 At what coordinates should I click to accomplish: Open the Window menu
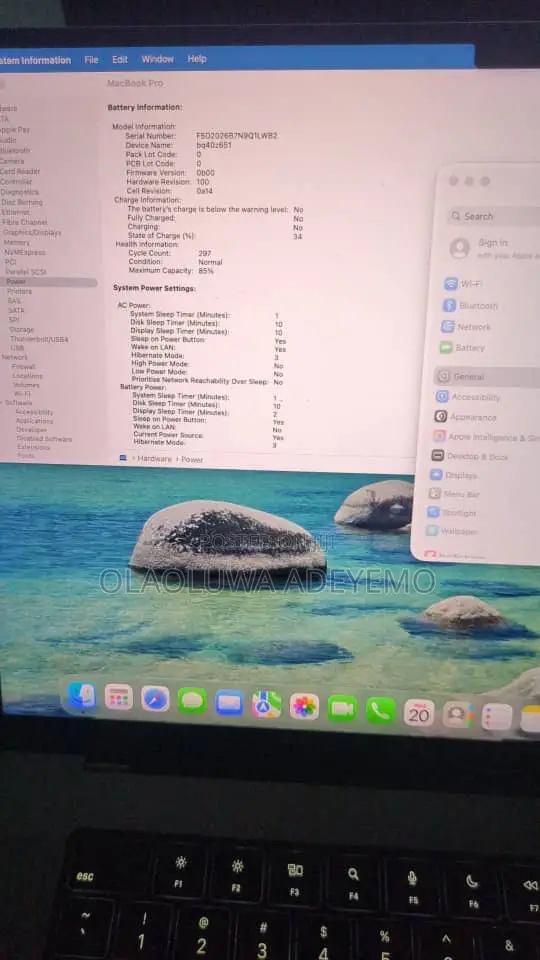pyautogui.click(x=158, y=59)
